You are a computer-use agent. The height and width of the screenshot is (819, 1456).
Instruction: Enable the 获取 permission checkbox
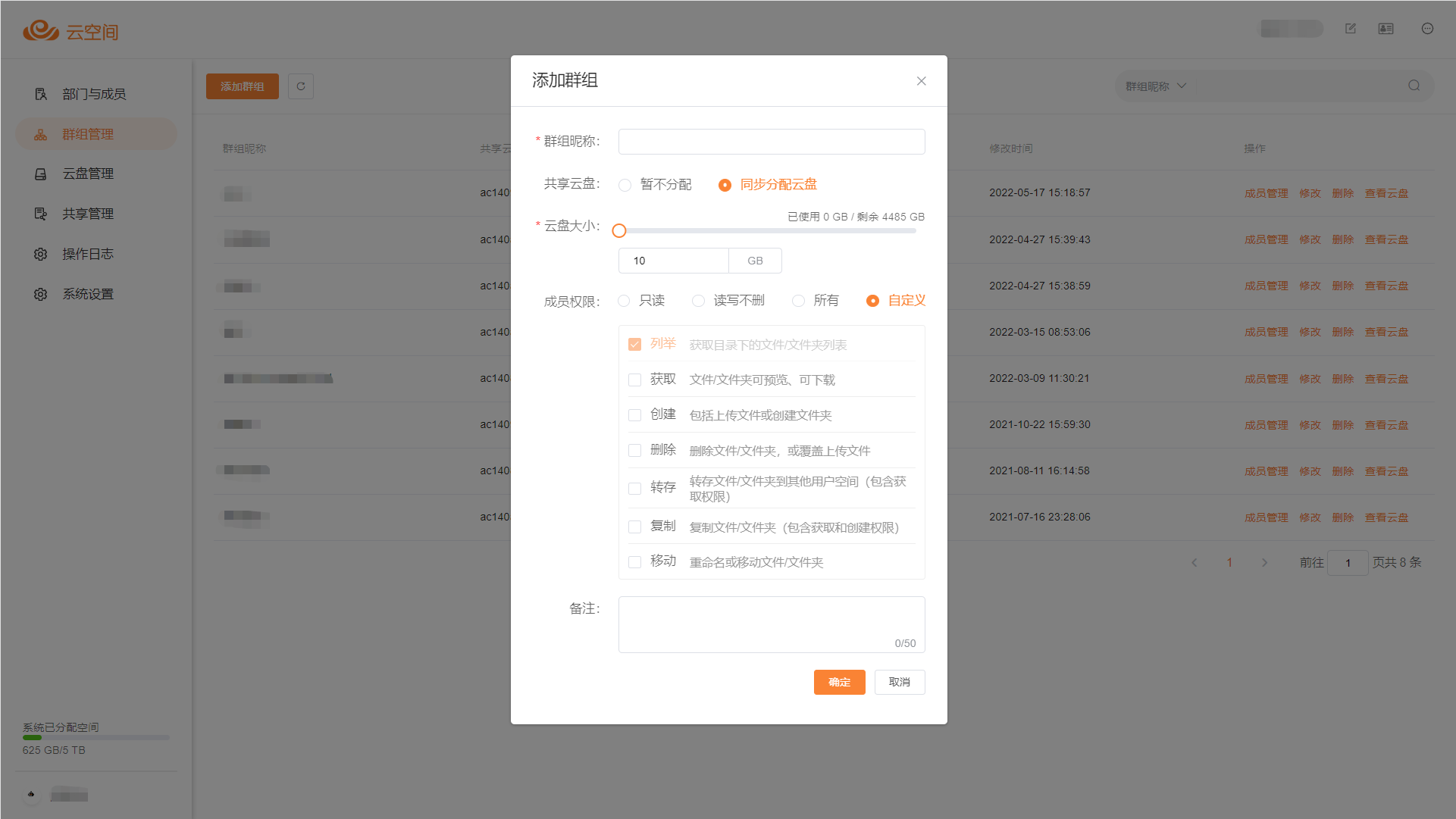634,380
